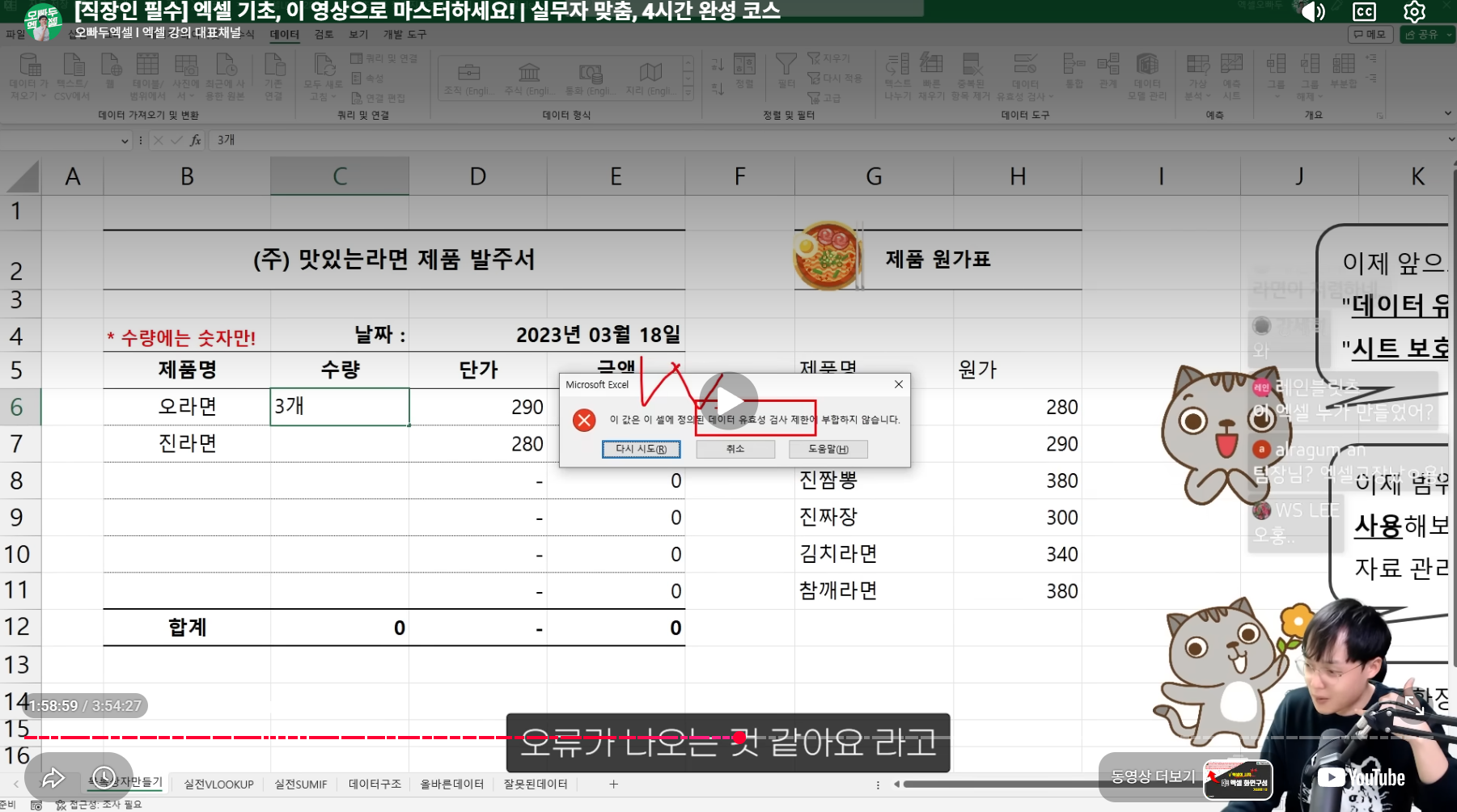Click the 예측 시트 icon
The width and height of the screenshot is (1457, 812).
(1231, 77)
